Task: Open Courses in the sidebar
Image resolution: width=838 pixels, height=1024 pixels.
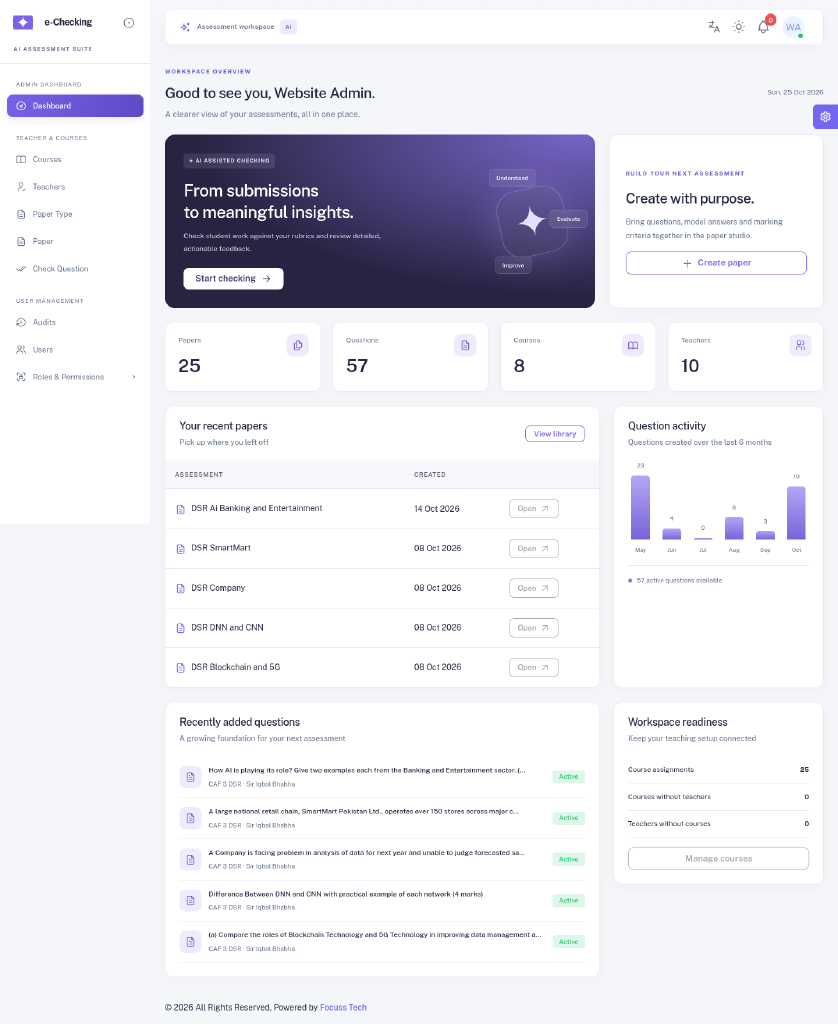Action: tap(75, 159)
